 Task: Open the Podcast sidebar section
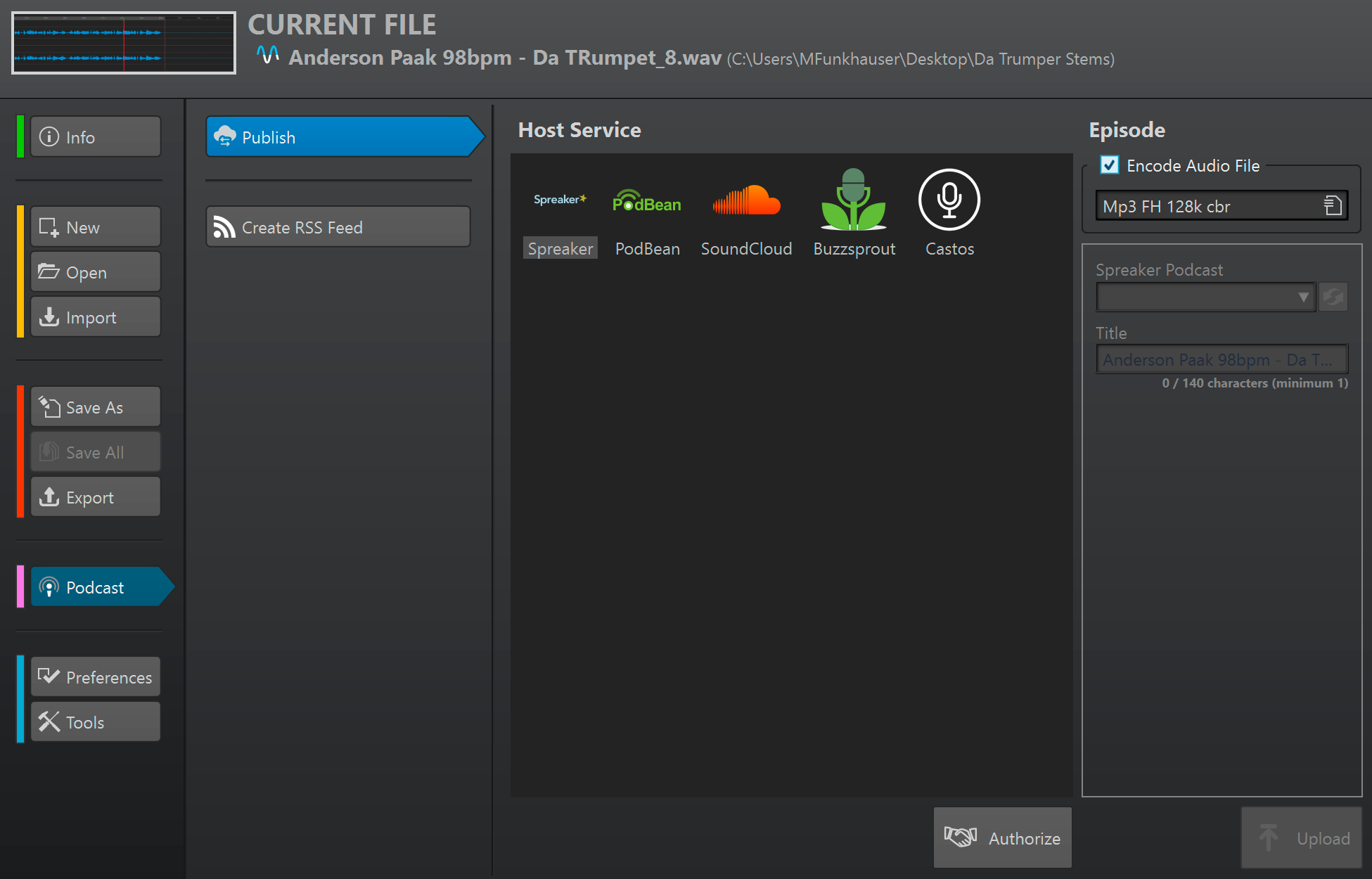click(96, 587)
